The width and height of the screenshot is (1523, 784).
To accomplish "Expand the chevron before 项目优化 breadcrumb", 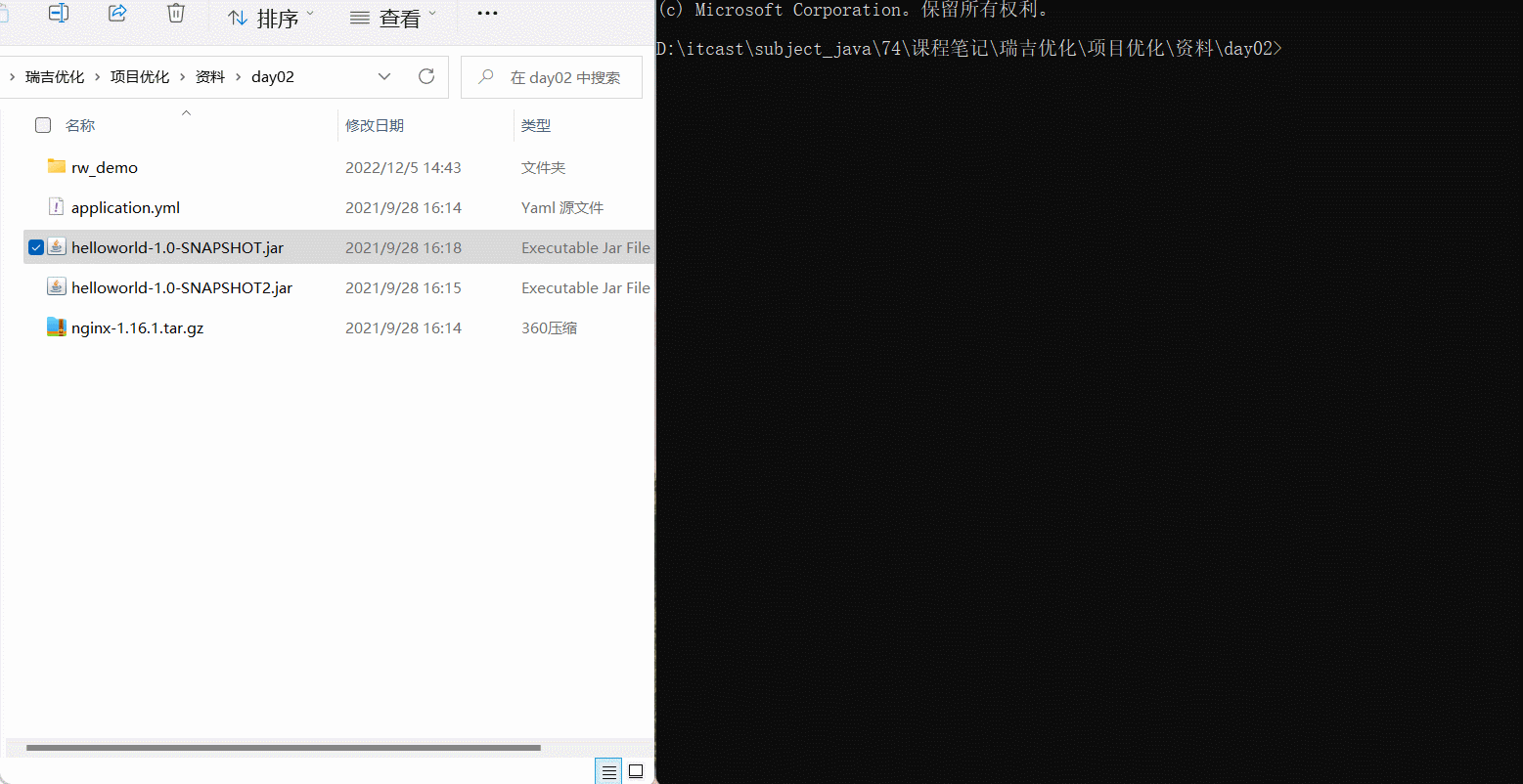I will 97,77.
